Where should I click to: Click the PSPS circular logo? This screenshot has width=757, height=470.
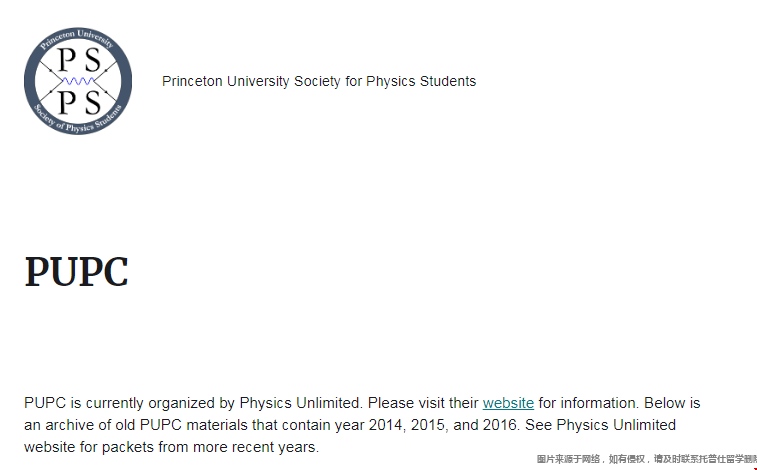tap(78, 81)
